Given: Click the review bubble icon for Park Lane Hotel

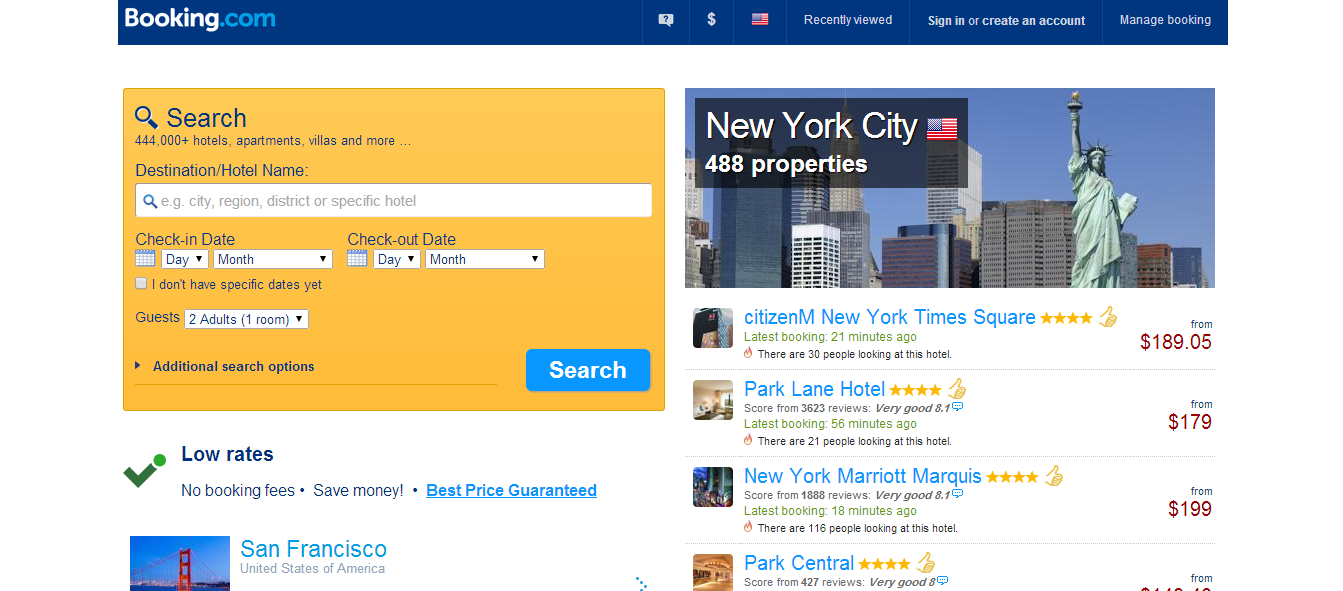Looking at the screenshot, I should pyautogui.click(x=957, y=407).
